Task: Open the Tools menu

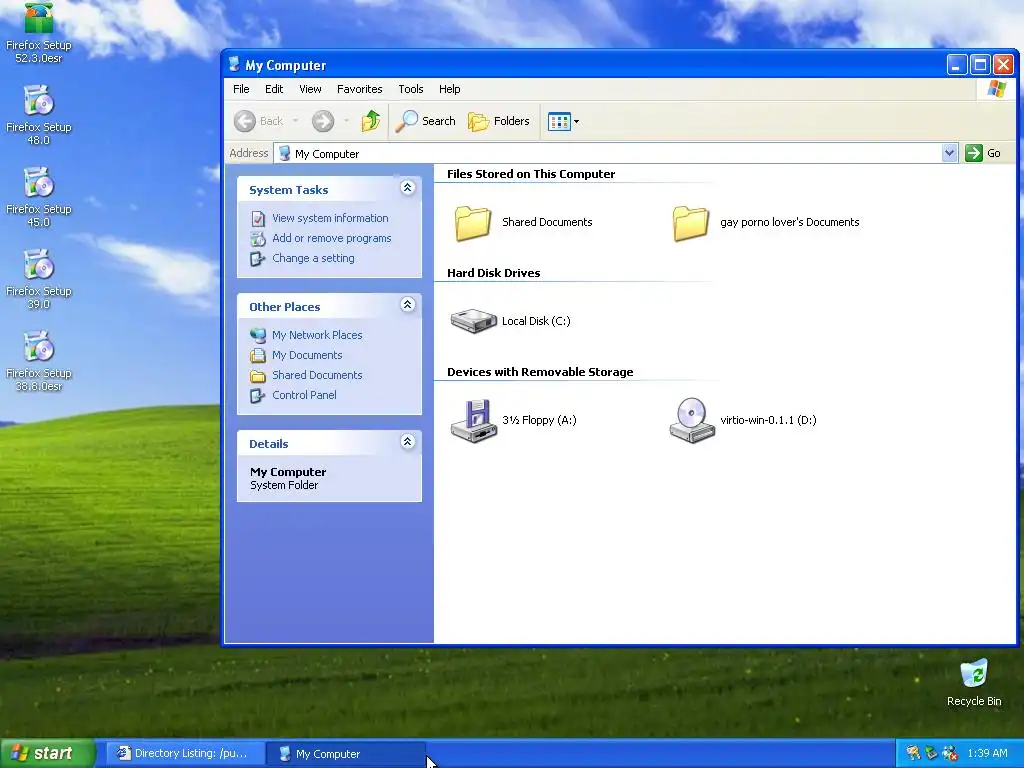Action: point(411,89)
